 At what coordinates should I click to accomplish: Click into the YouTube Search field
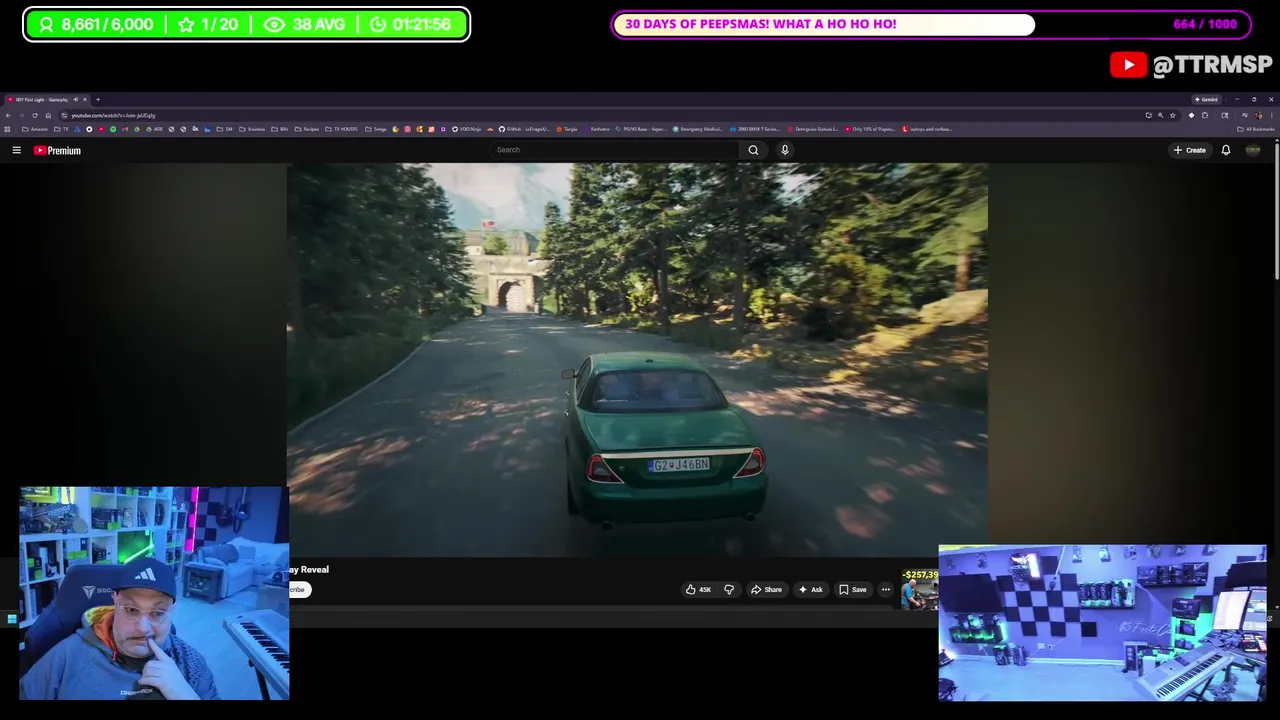tap(615, 150)
